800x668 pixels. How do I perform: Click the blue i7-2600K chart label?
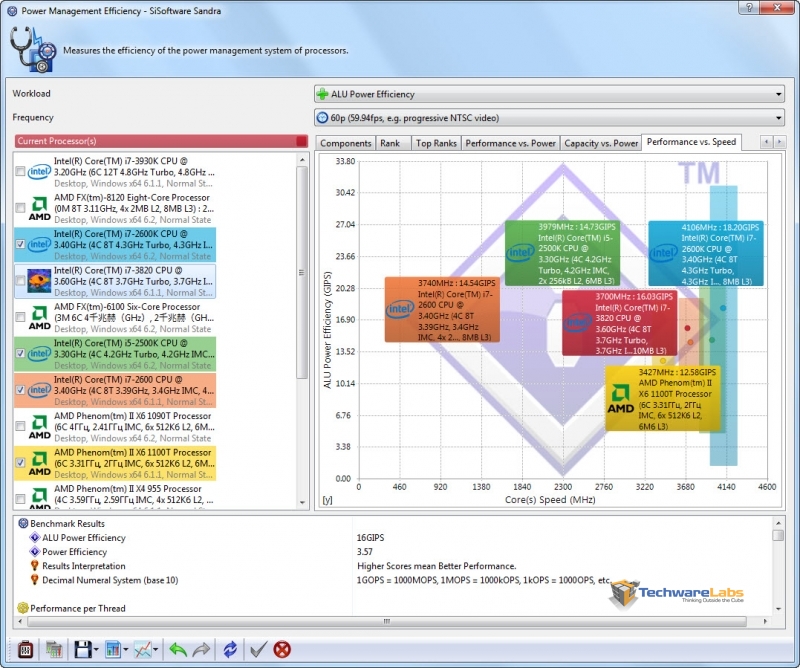tap(706, 254)
